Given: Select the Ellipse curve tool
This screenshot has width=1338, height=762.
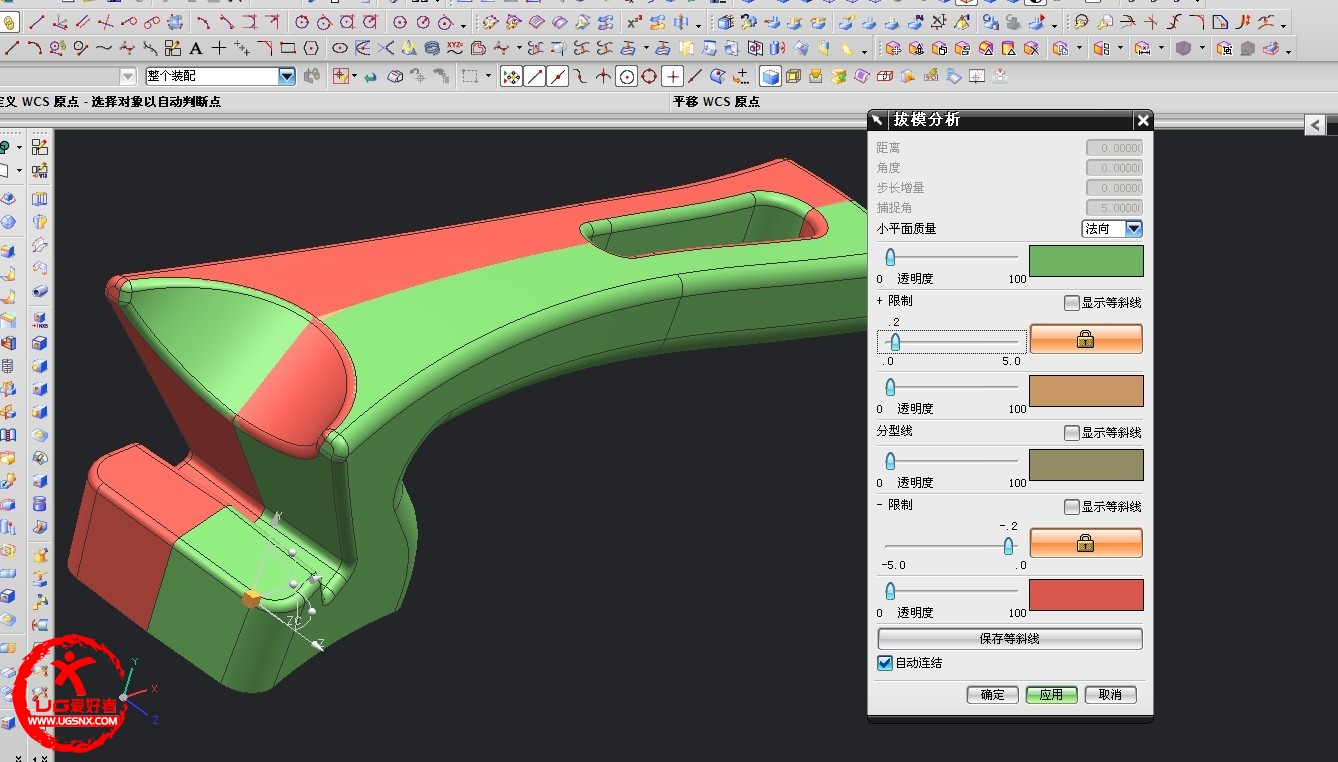Looking at the screenshot, I should (339, 47).
